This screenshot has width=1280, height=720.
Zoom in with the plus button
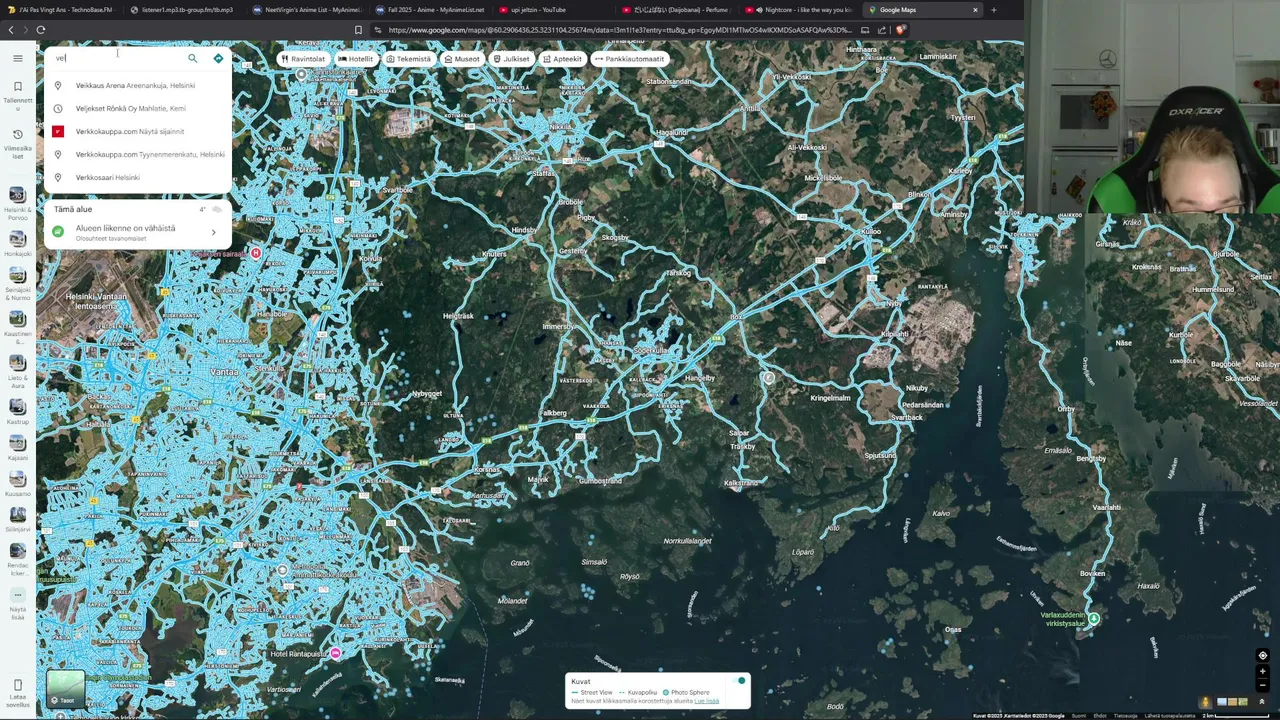[1263, 672]
